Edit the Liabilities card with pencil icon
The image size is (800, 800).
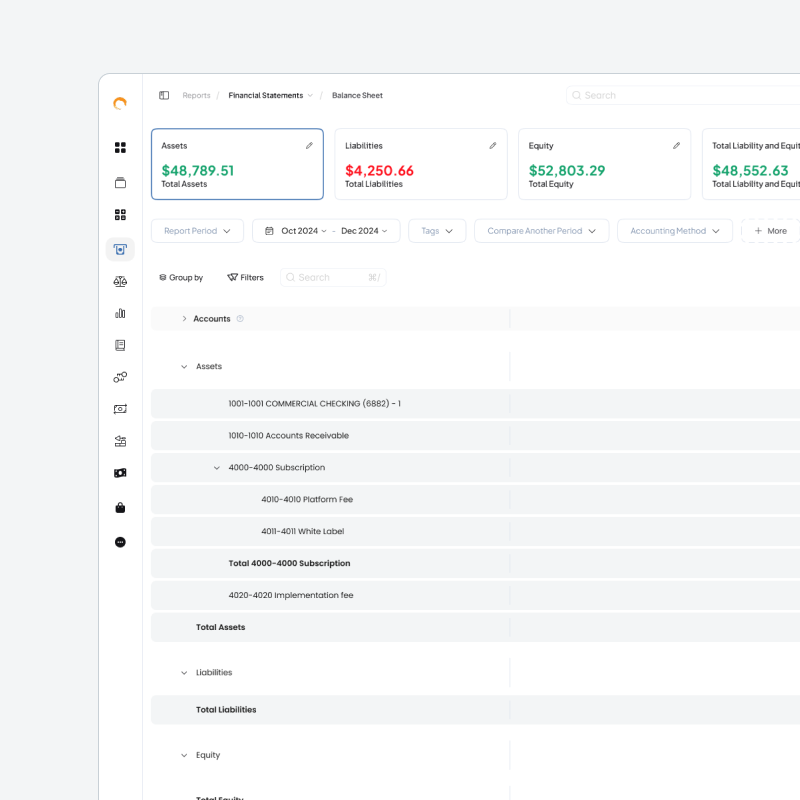493,146
